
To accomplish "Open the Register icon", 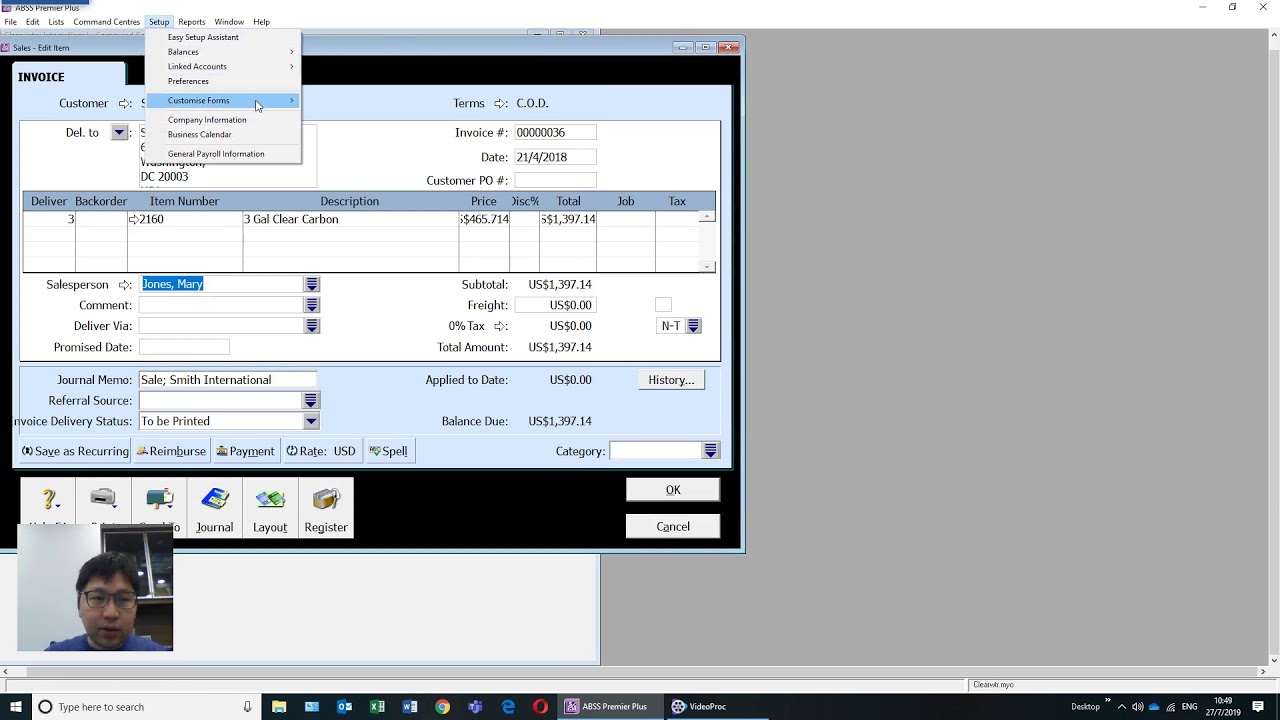I will pyautogui.click(x=326, y=510).
